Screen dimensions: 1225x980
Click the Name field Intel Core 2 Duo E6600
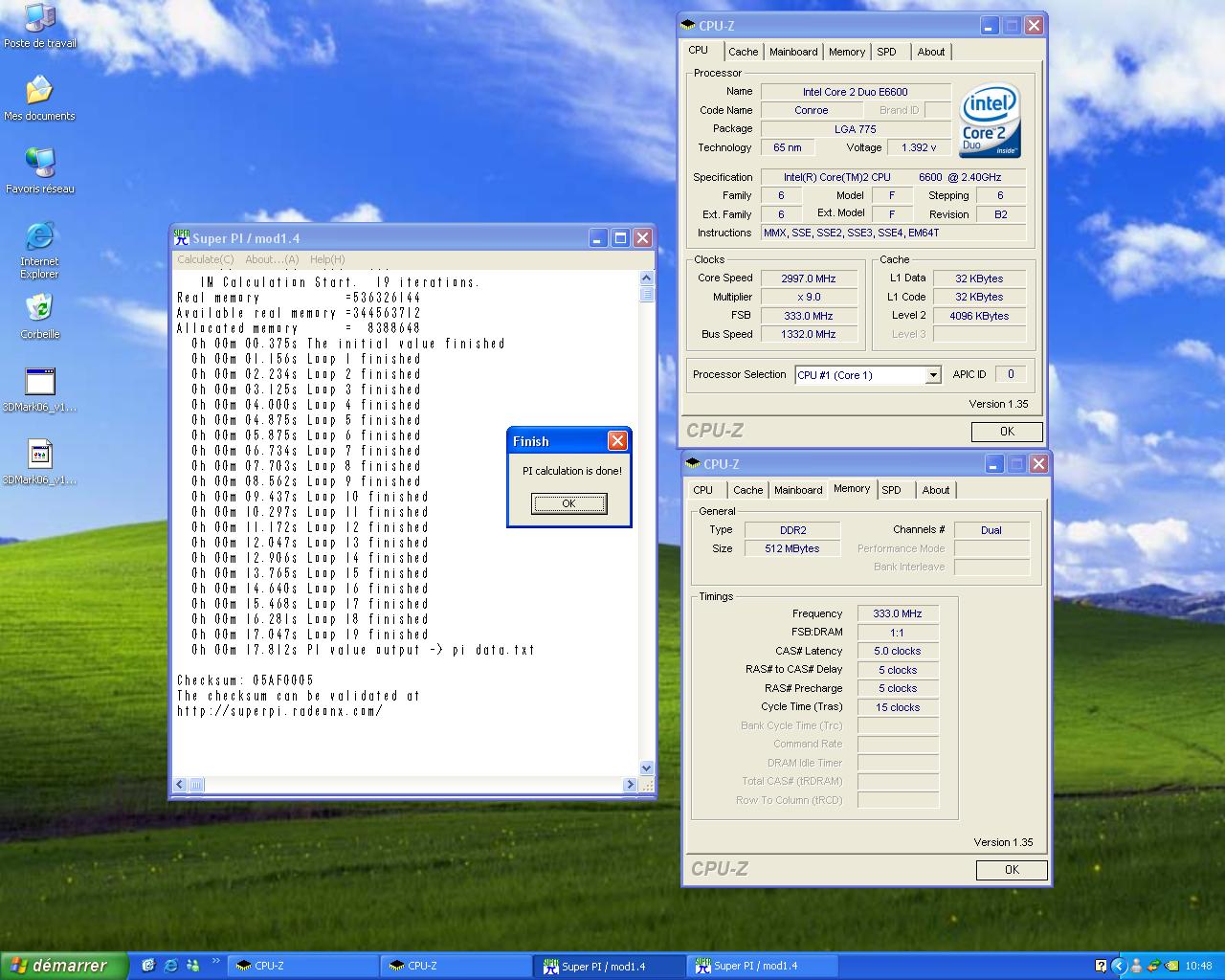tap(855, 92)
